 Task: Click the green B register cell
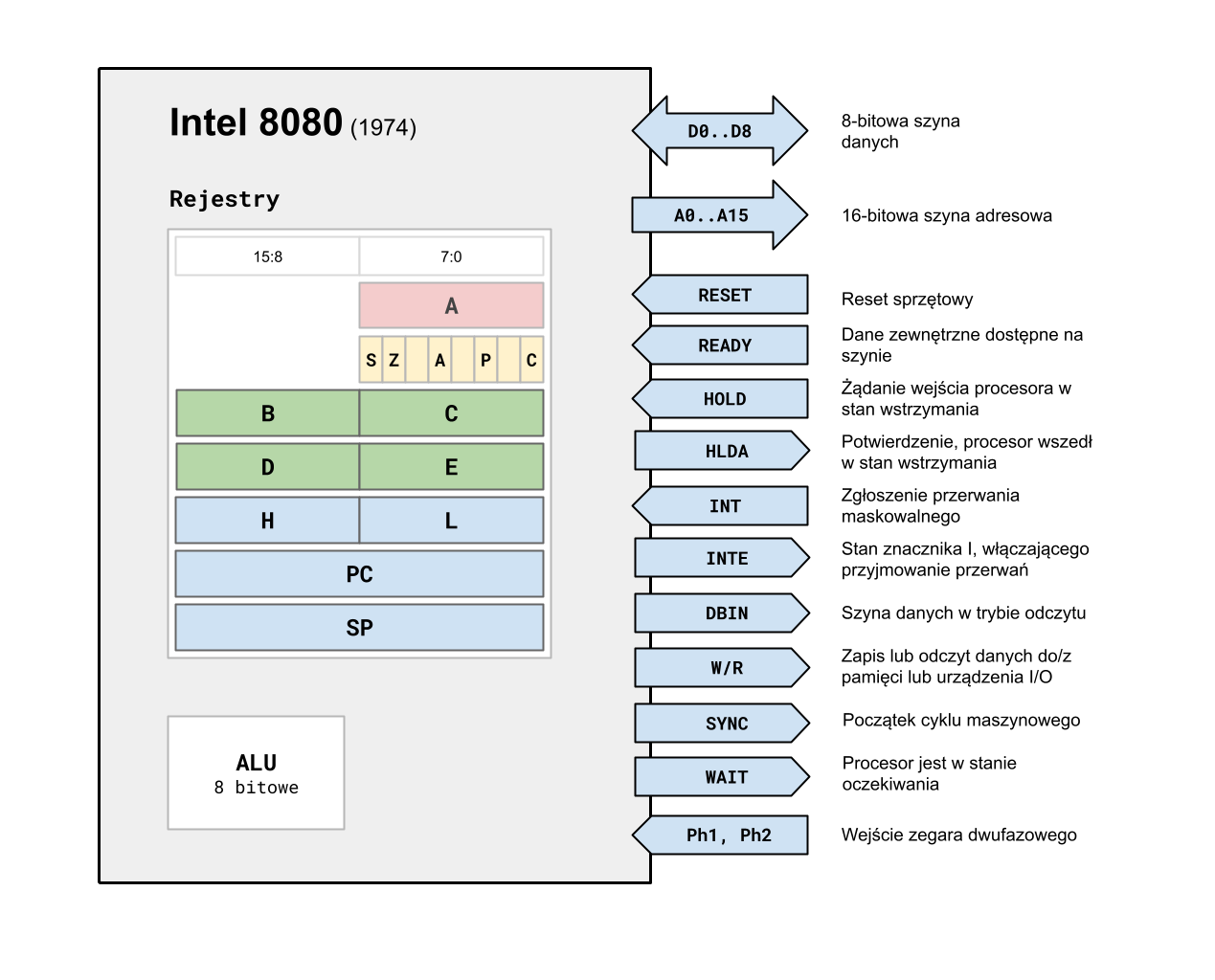coord(267,413)
